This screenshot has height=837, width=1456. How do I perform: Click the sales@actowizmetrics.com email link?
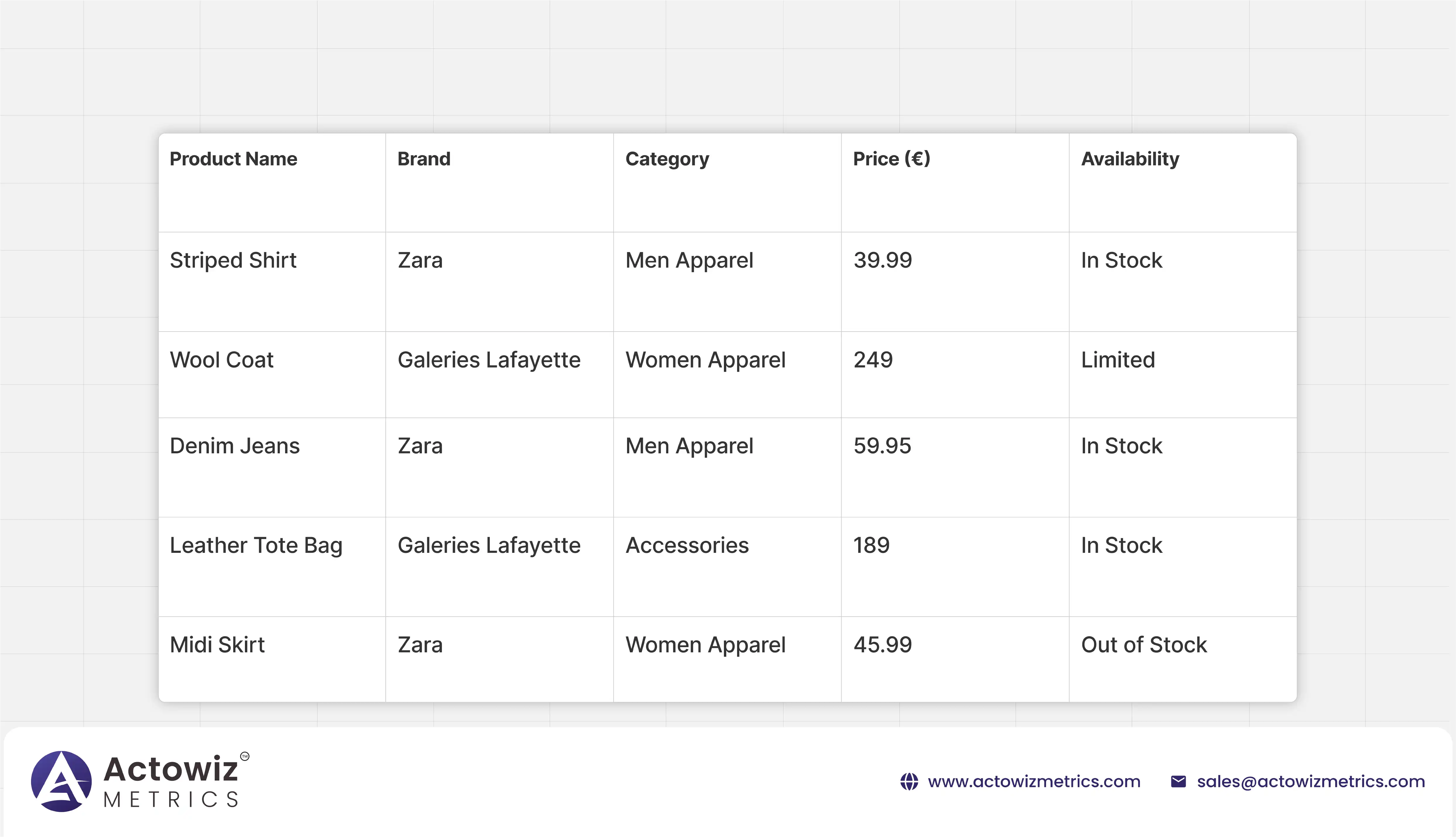(1311, 782)
